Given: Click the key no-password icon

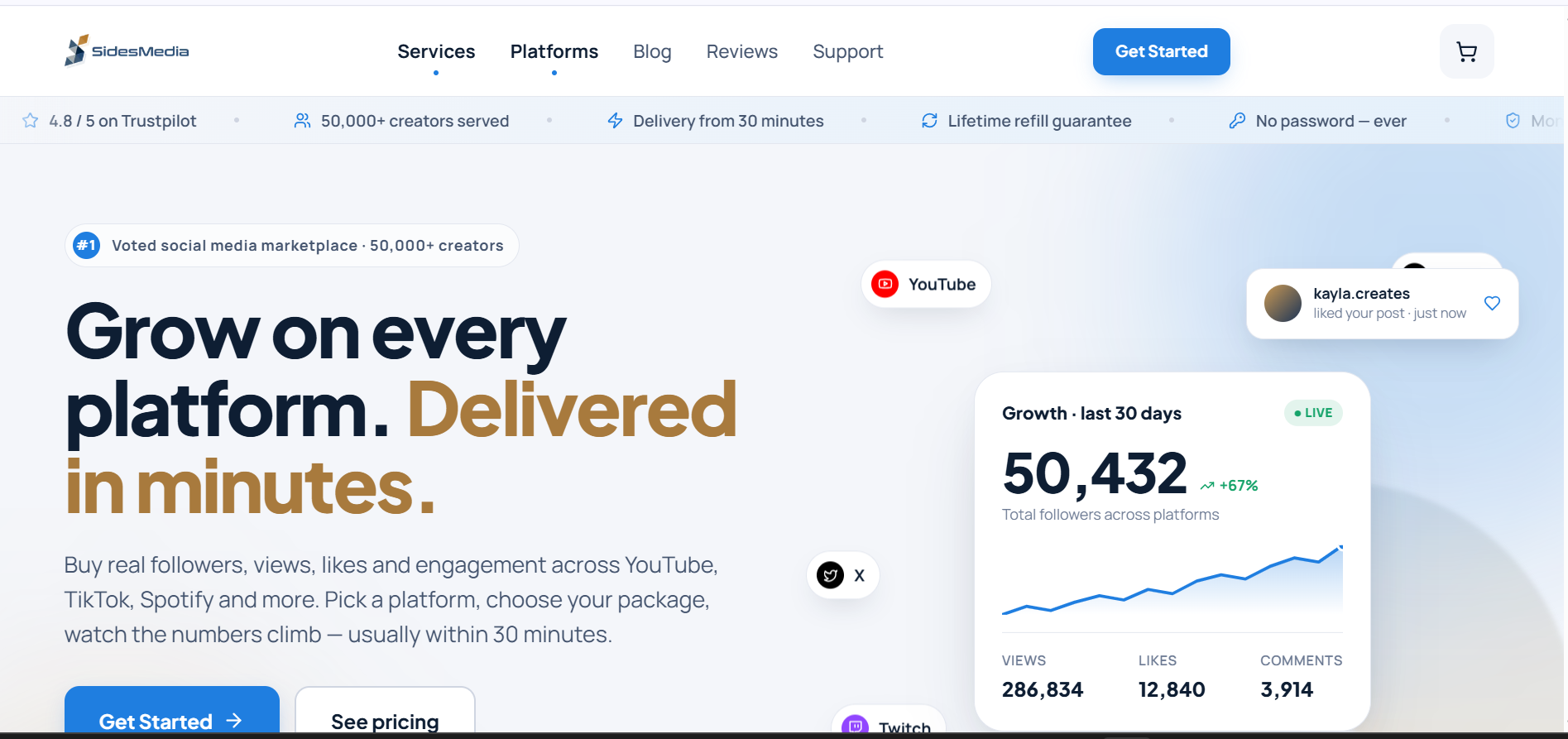Looking at the screenshot, I should click(x=1237, y=121).
